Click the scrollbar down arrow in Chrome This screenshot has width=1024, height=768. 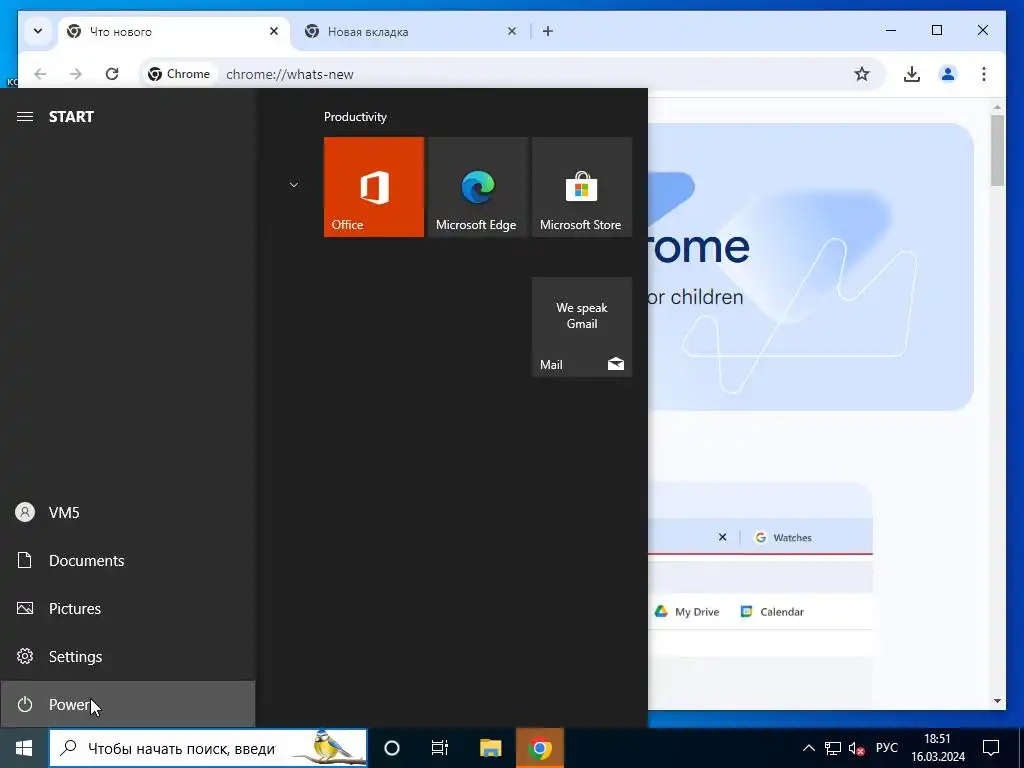click(x=997, y=701)
